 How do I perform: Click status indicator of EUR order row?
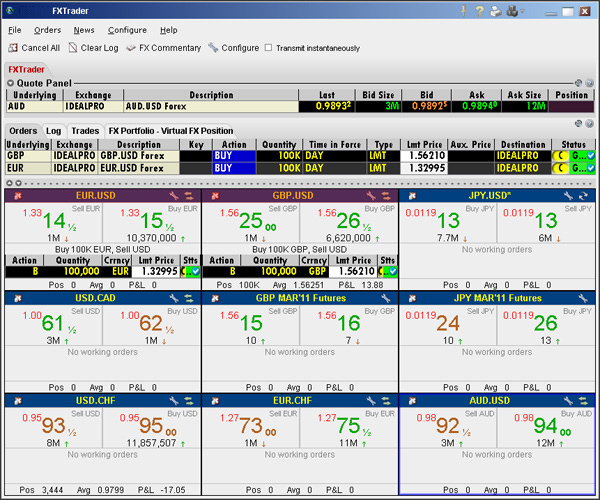pyautogui.click(x=573, y=168)
